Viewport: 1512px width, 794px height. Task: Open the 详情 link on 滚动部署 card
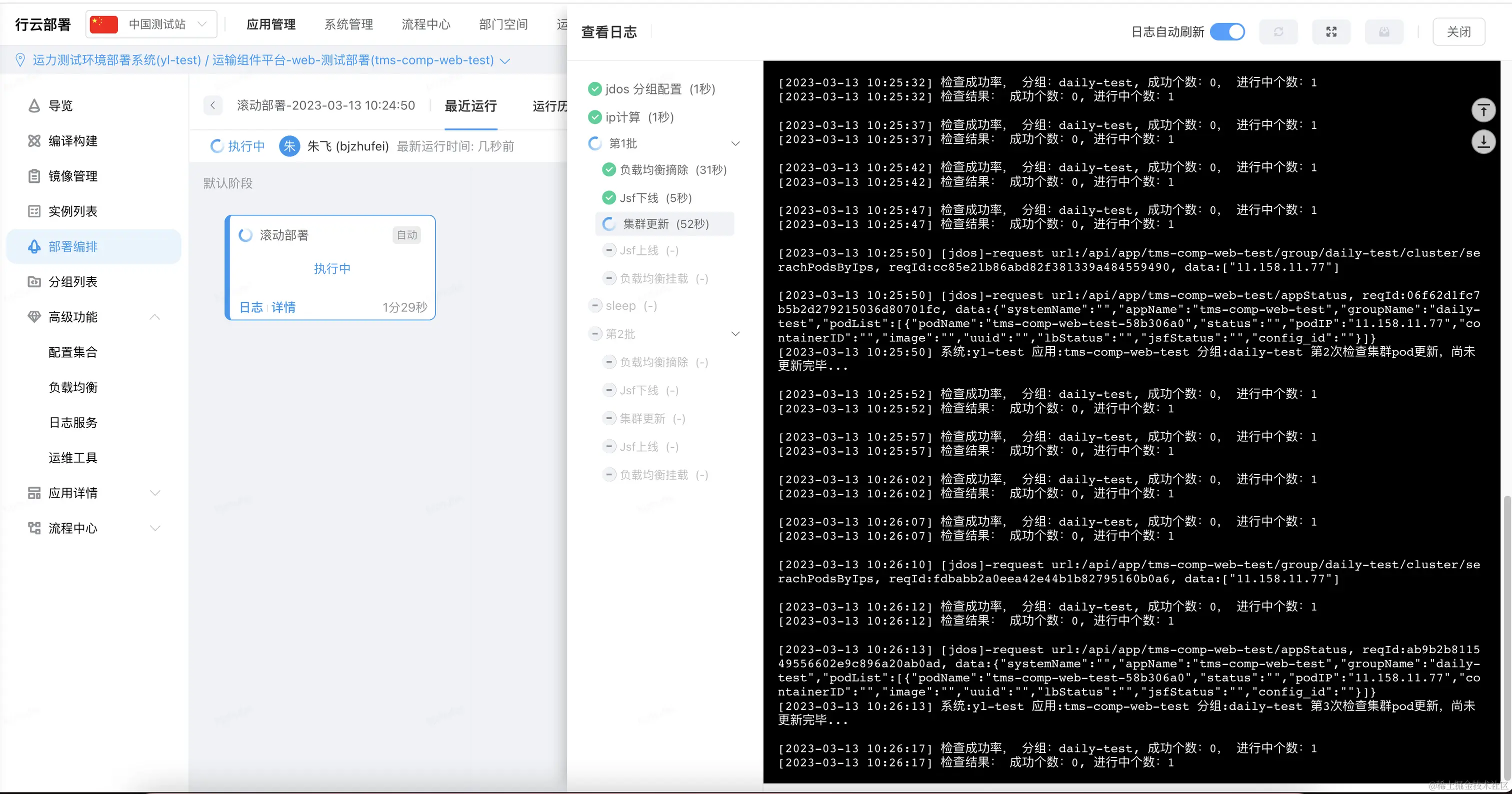(x=283, y=307)
